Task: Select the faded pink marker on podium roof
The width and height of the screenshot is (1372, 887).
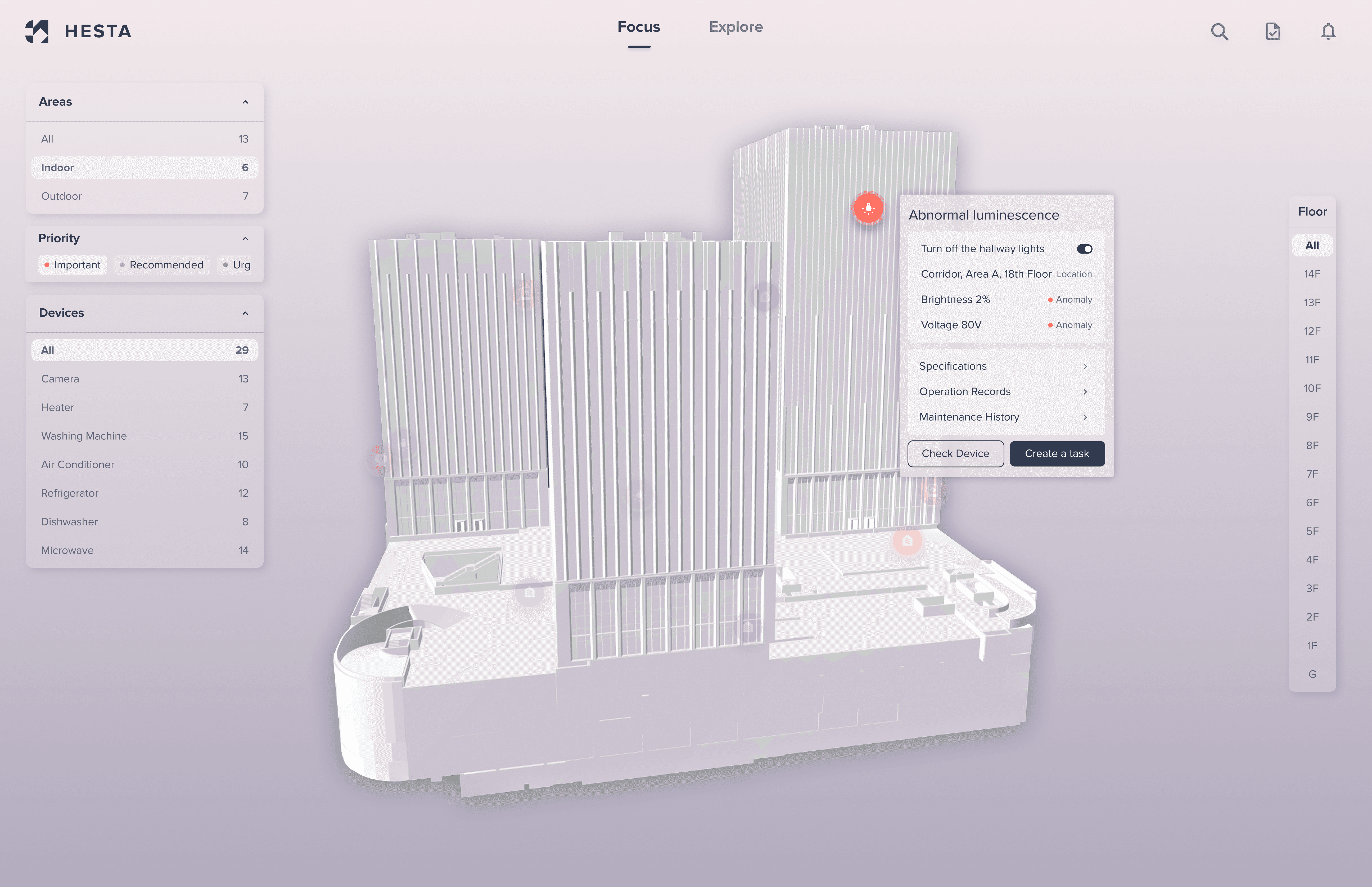Action: coord(907,541)
